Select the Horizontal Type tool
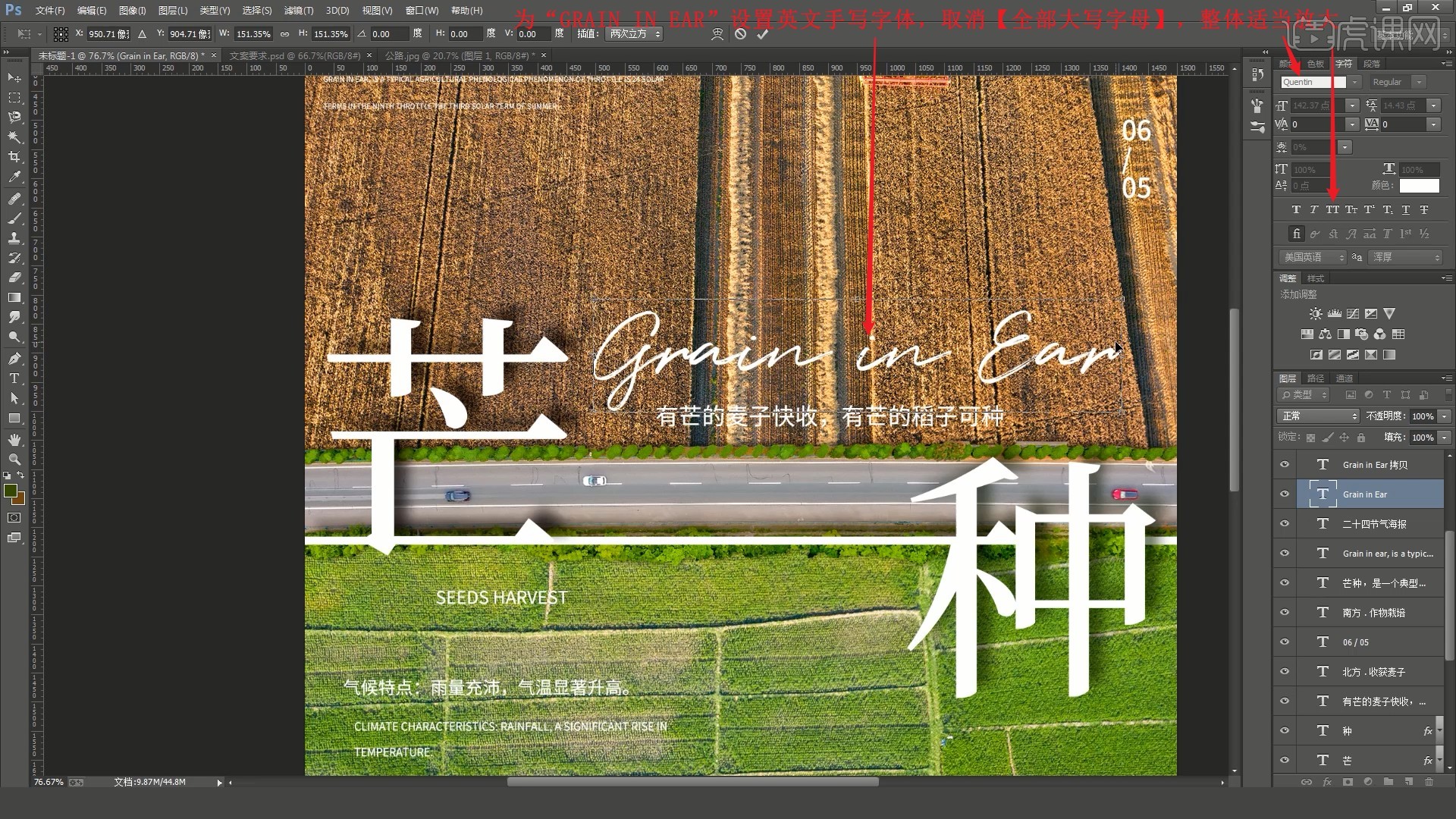1456x819 pixels. pos(14,378)
